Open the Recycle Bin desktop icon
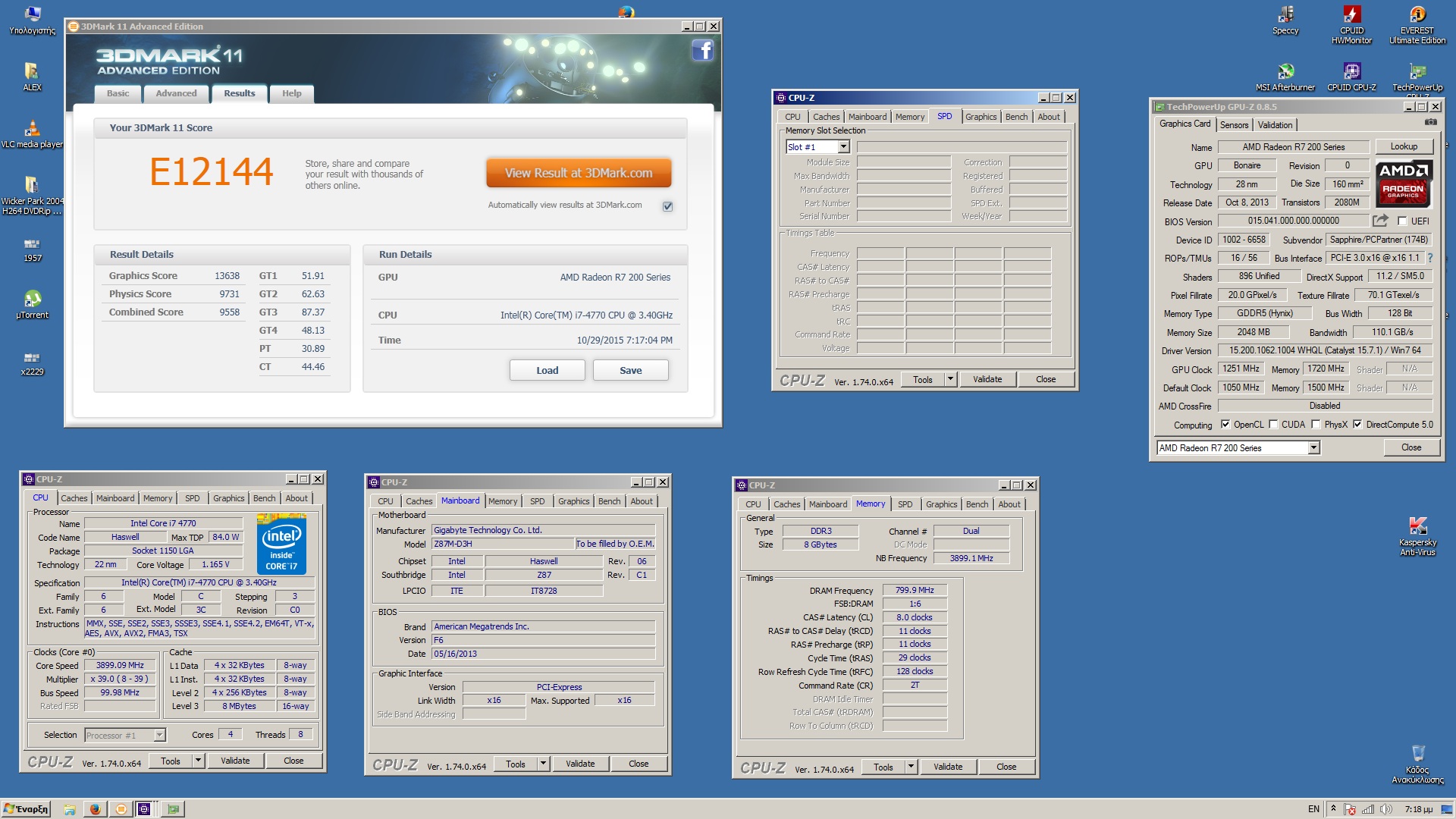This screenshot has width=1456, height=819. (1417, 764)
